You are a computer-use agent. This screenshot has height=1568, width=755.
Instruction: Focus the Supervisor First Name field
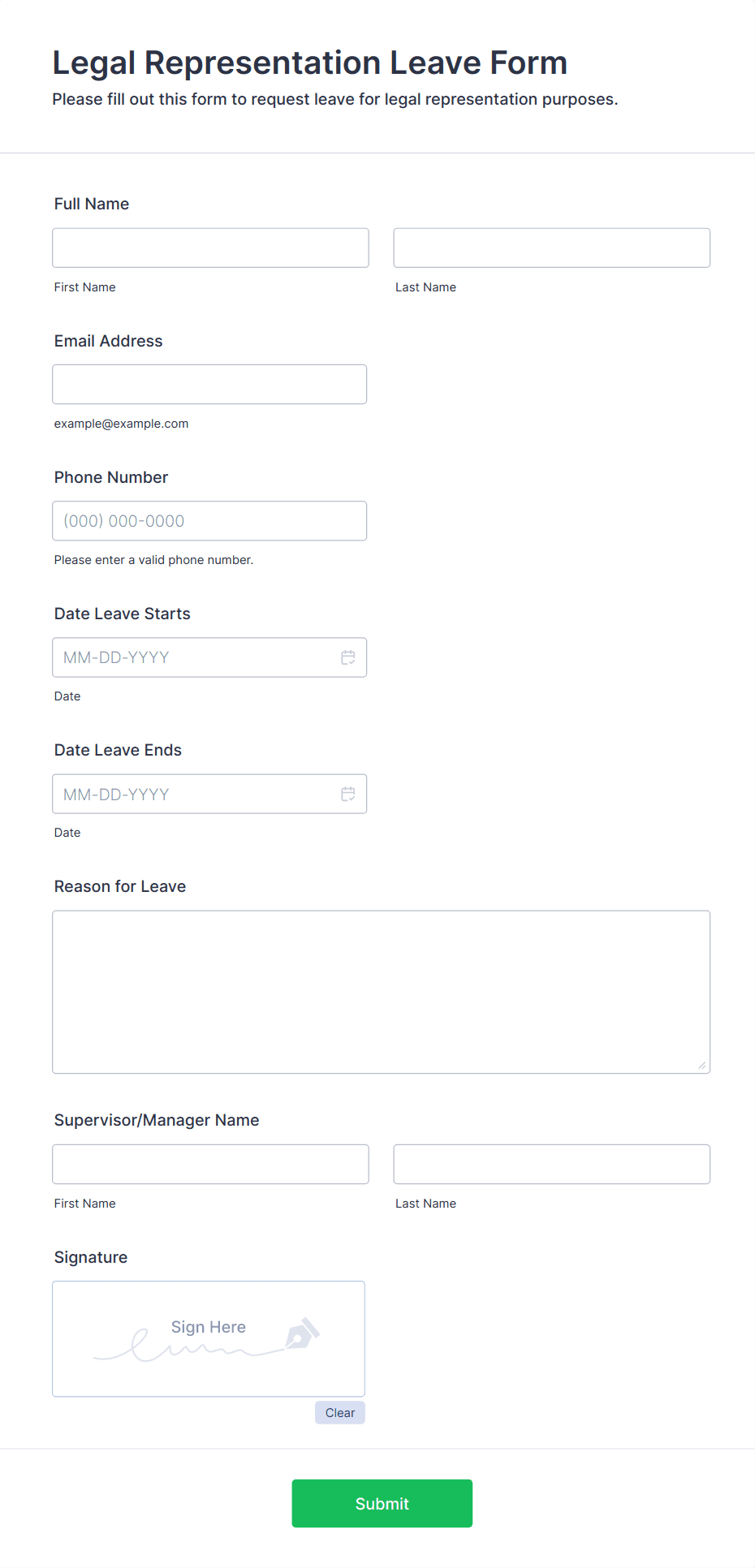210,1164
